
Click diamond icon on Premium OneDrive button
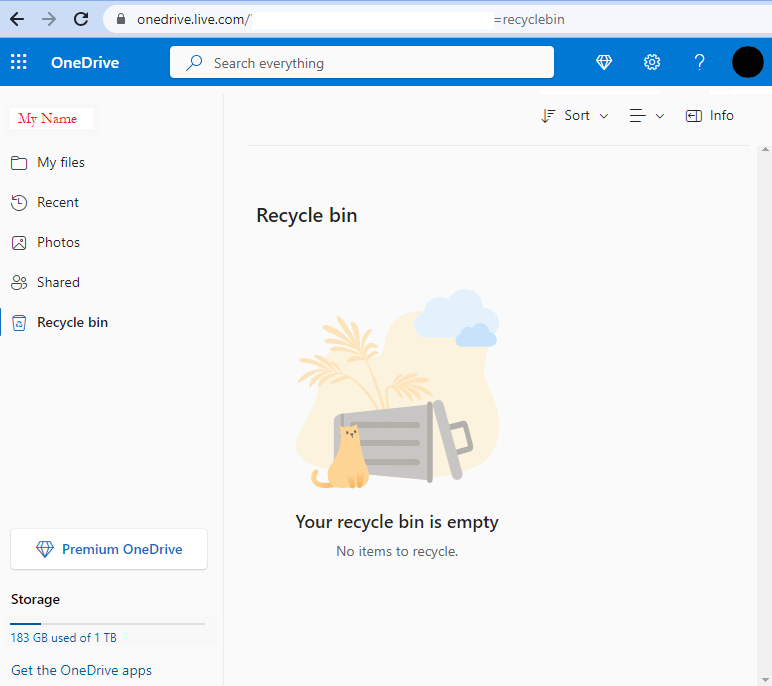click(45, 549)
